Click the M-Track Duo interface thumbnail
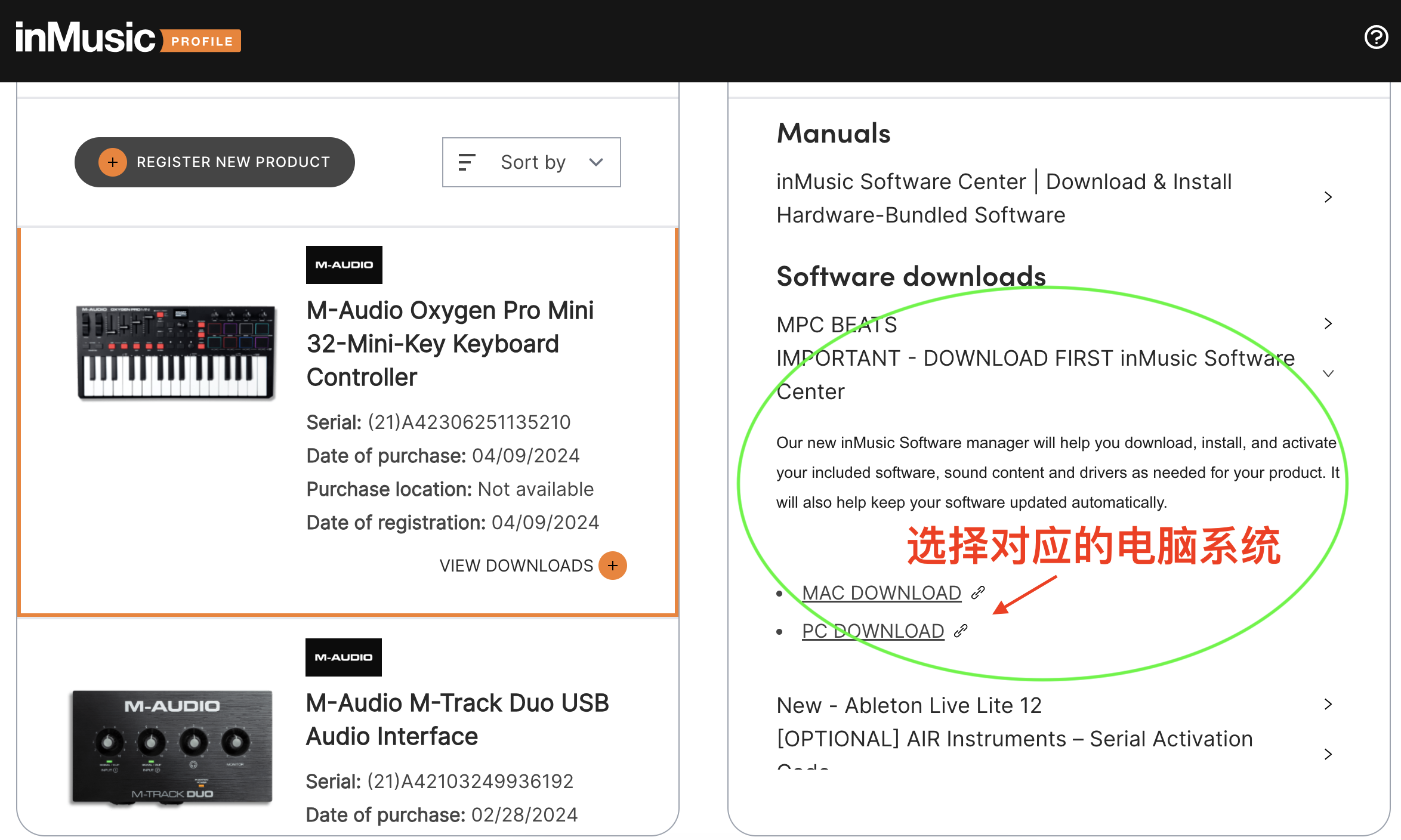The width and height of the screenshot is (1401, 840). [172, 748]
